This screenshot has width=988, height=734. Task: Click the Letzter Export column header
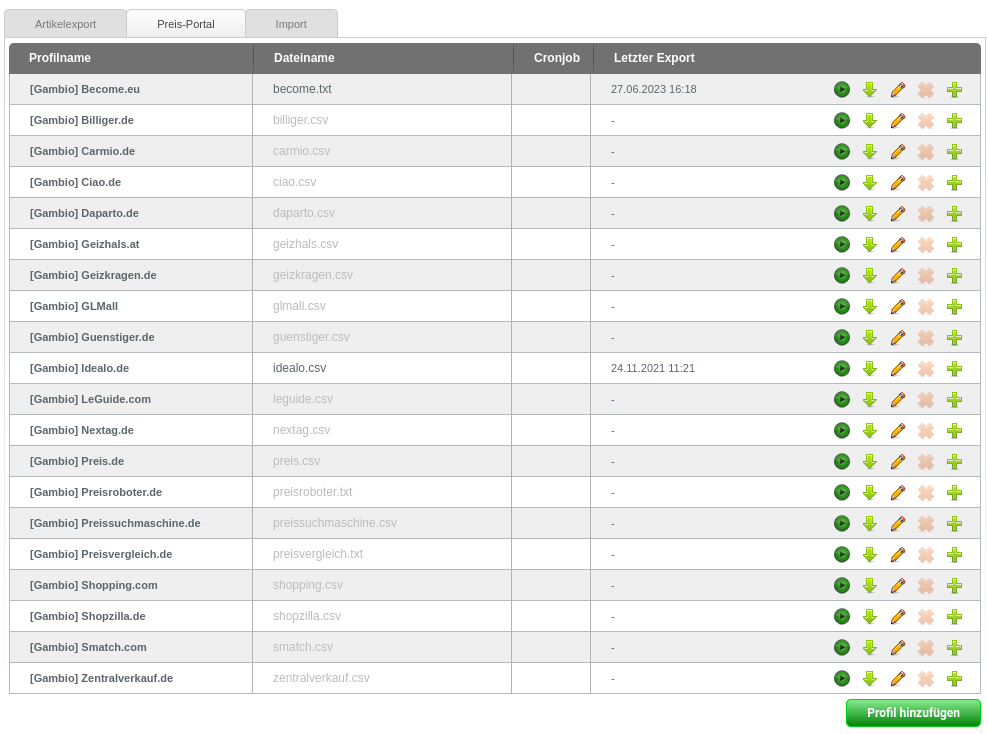click(x=654, y=58)
